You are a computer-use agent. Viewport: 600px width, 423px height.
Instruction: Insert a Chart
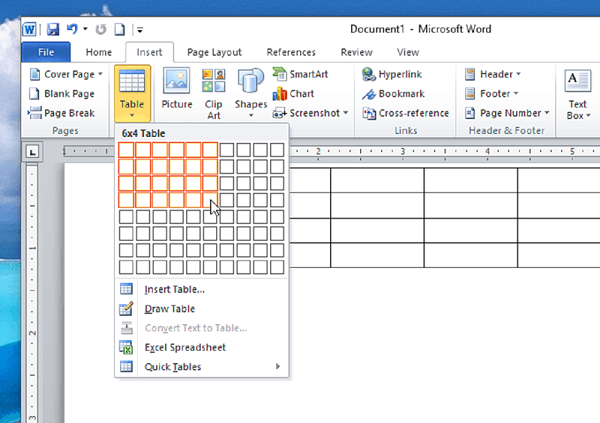[293, 94]
